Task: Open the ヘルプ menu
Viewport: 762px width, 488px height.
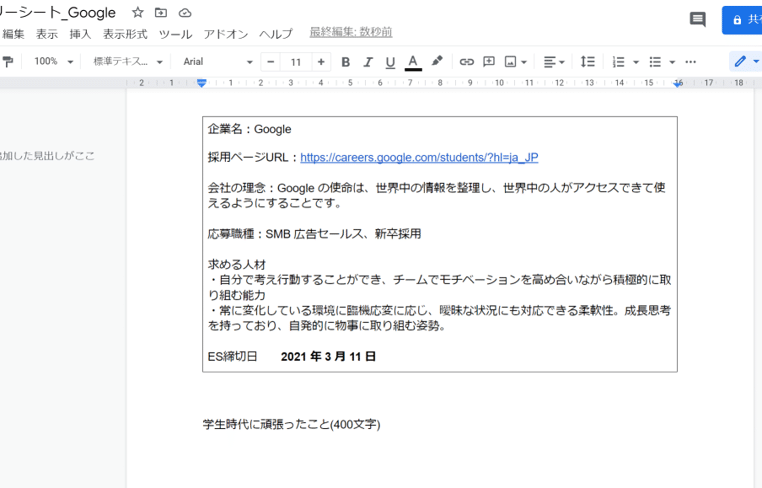Action: (x=276, y=34)
